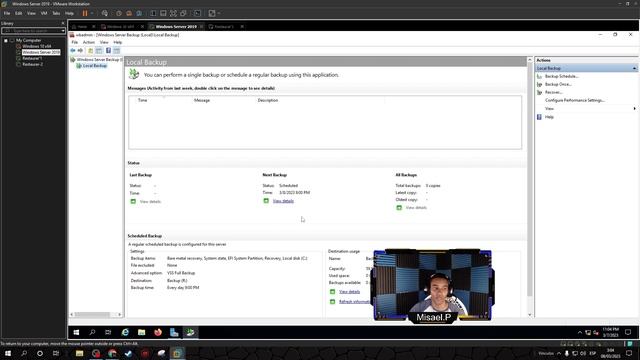Click Backup Once... in Actions pane
The width and height of the screenshot is (640, 360).
(x=558, y=84)
